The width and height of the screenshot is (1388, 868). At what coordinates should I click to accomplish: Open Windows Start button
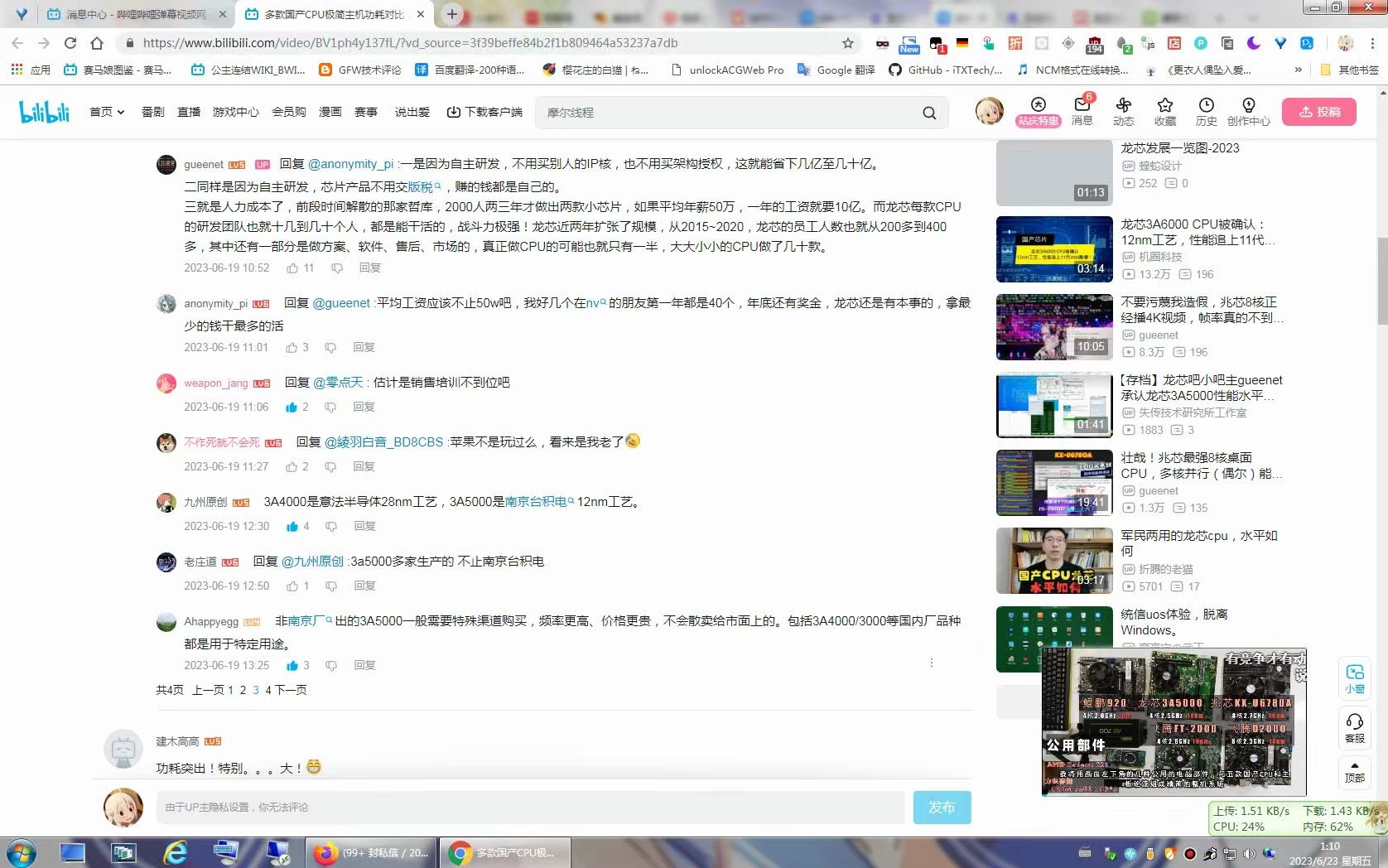pyautogui.click(x=22, y=852)
